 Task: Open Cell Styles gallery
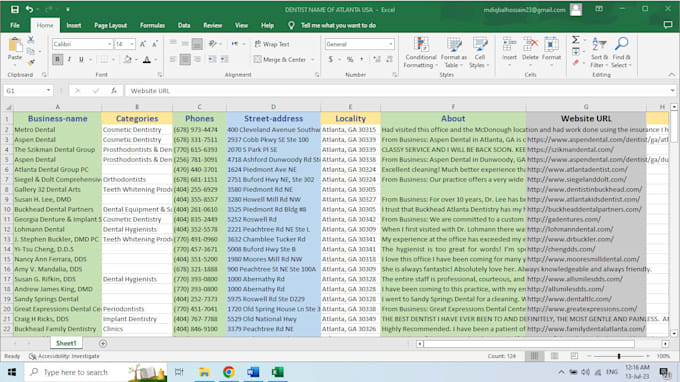click(x=480, y=52)
